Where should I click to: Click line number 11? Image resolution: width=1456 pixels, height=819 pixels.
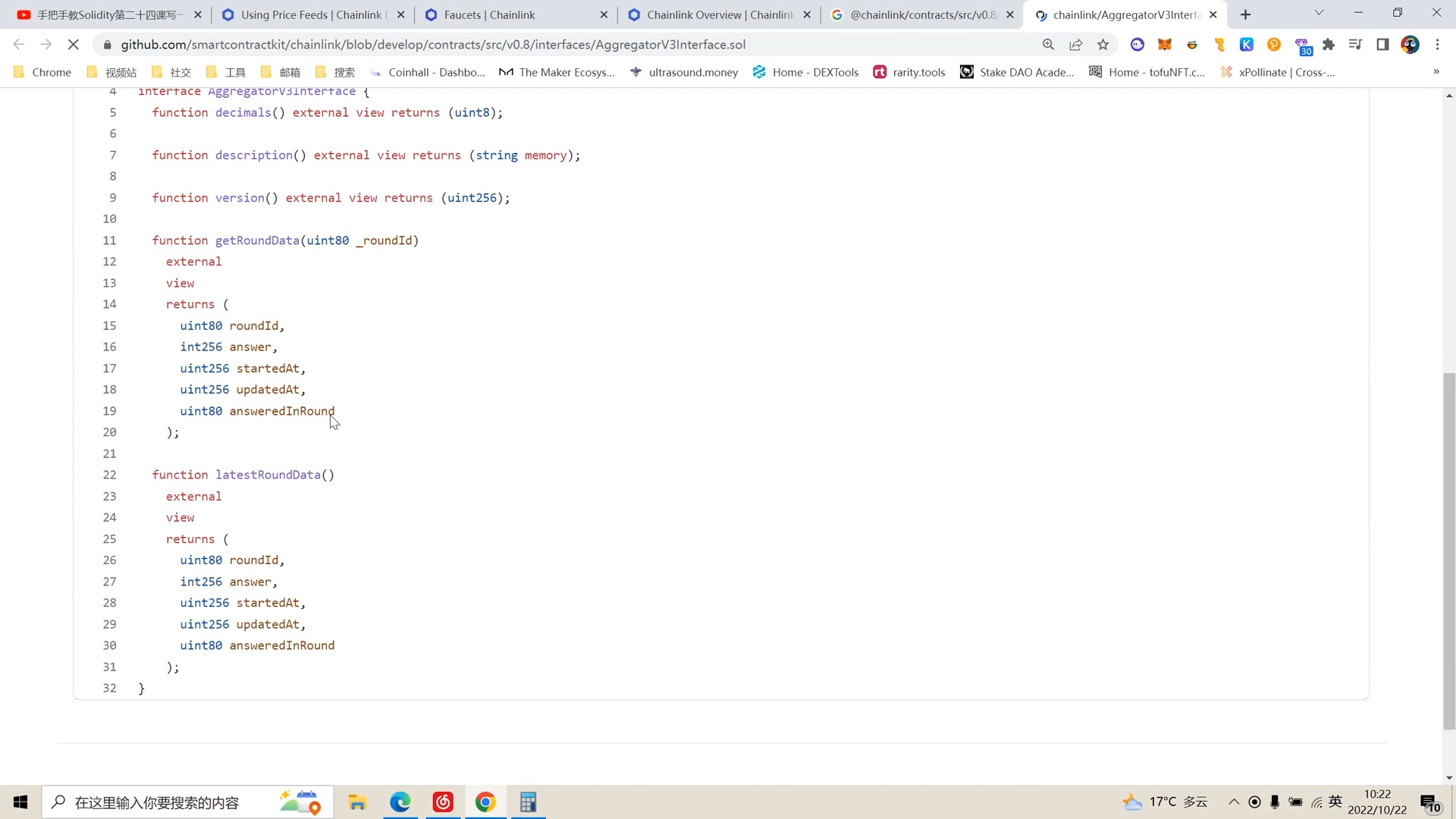110,240
